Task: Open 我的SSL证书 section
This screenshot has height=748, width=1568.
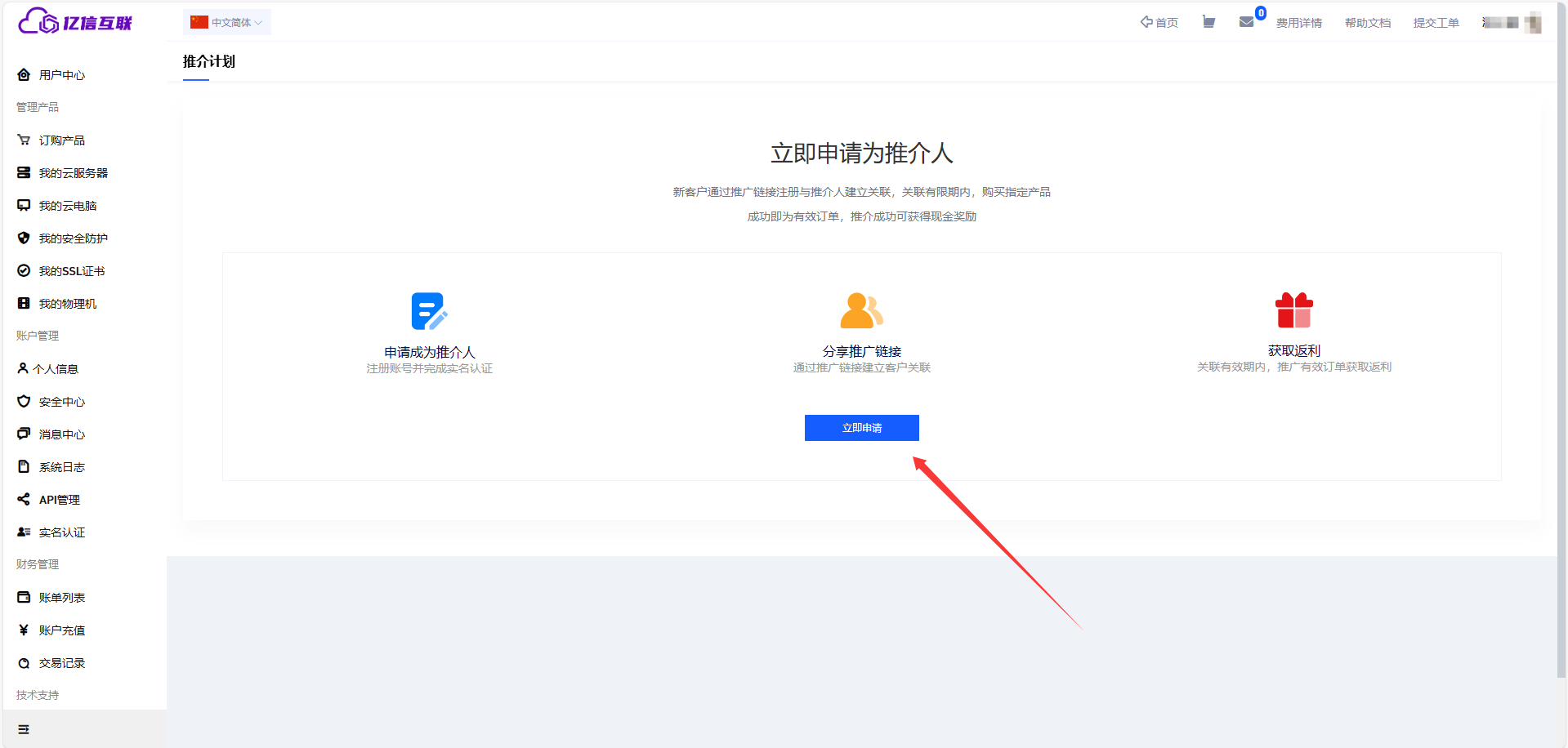Action: pos(72,270)
